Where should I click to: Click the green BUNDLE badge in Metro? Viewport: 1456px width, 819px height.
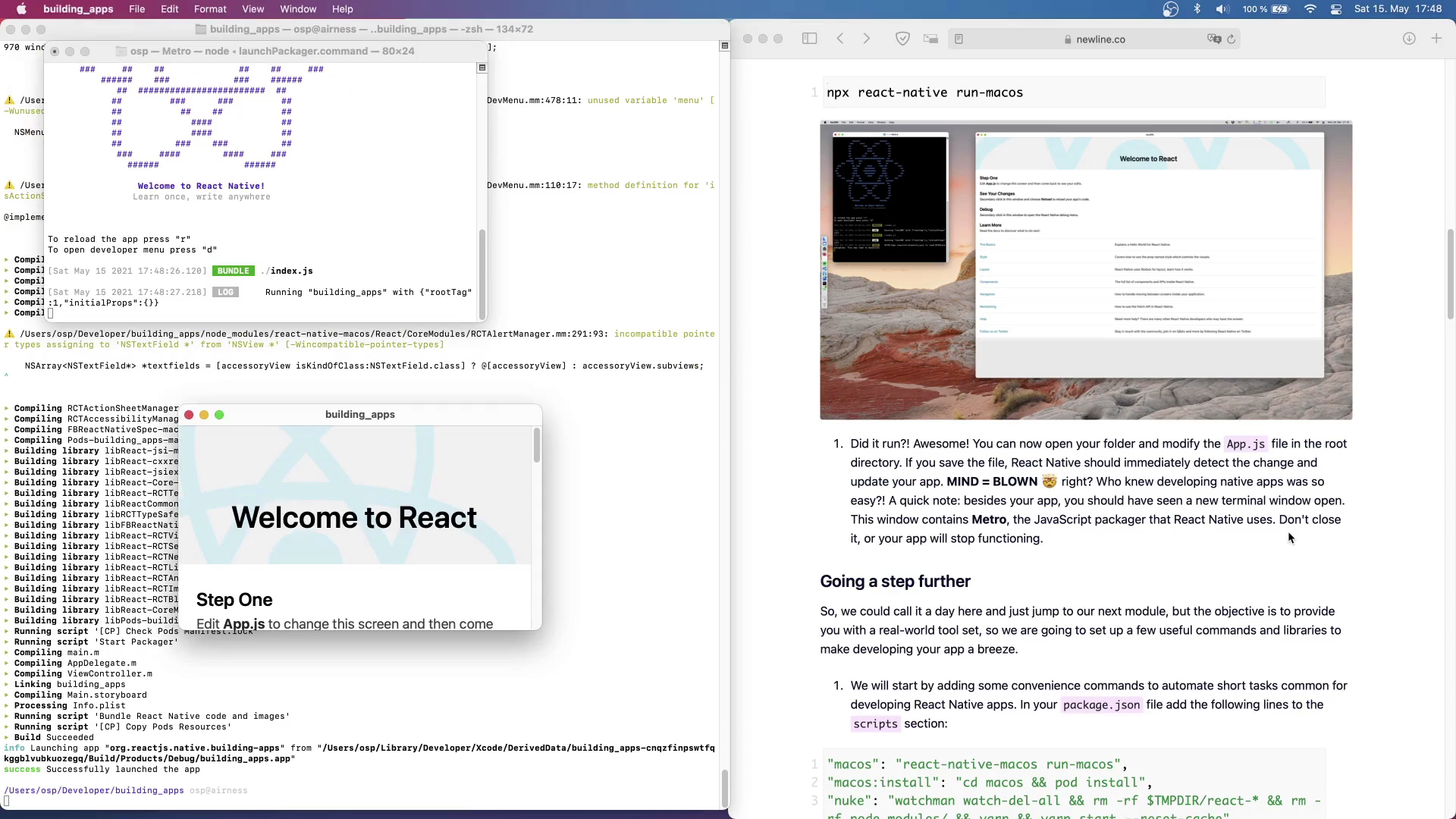point(233,271)
